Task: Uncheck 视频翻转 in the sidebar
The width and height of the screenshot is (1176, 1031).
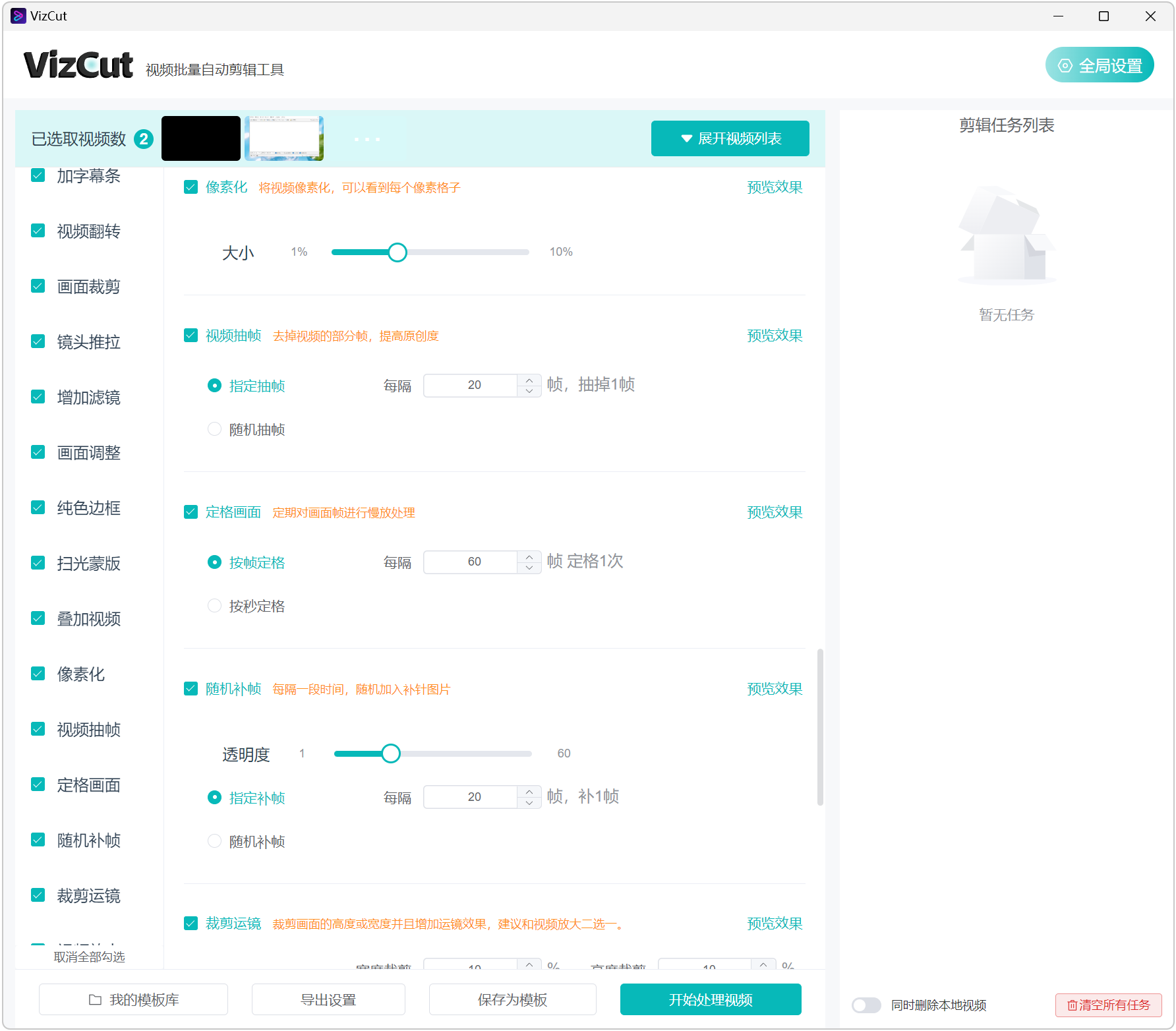Action: (x=38, y=231)
